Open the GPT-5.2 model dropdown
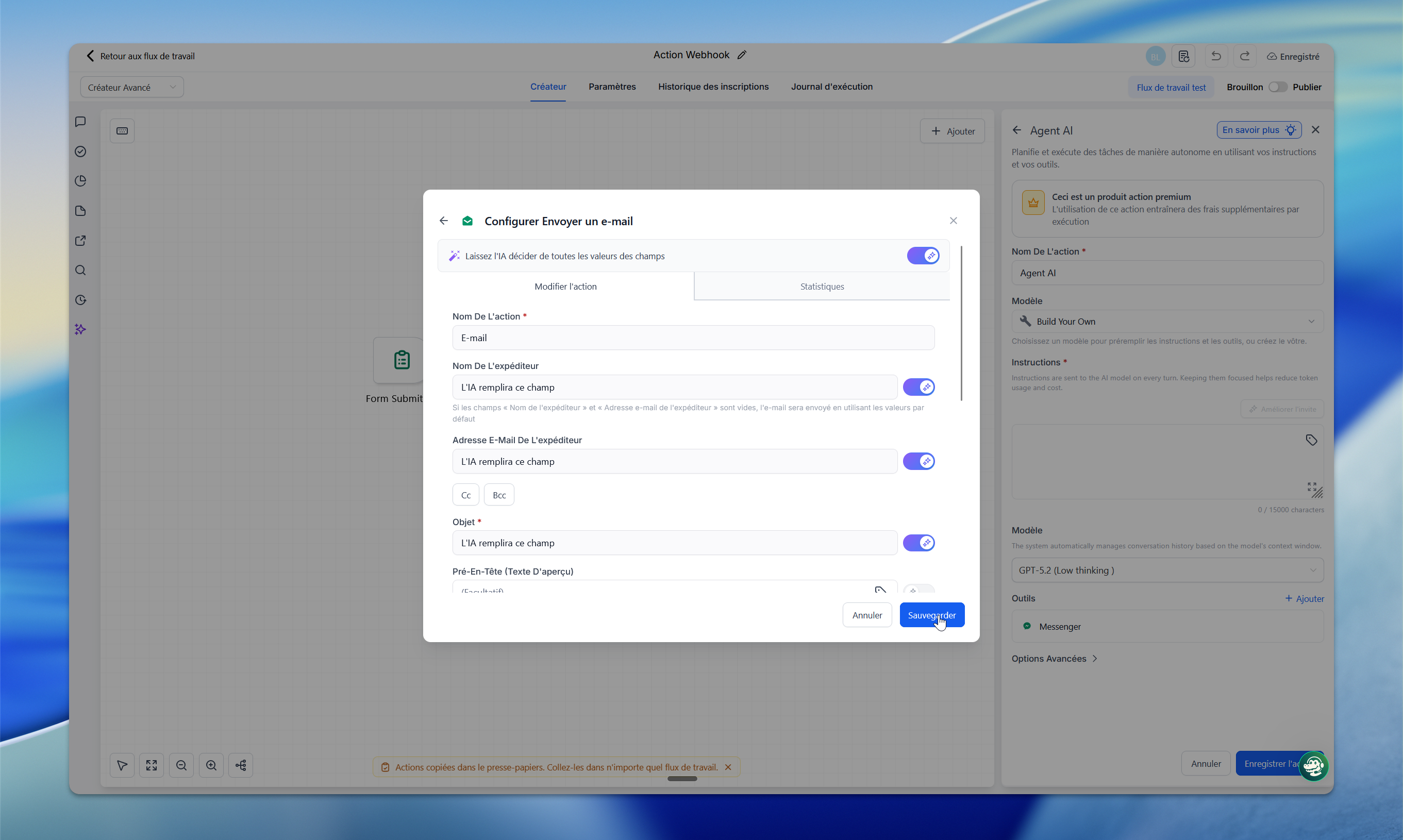1403x840 pixels. 1167,570
